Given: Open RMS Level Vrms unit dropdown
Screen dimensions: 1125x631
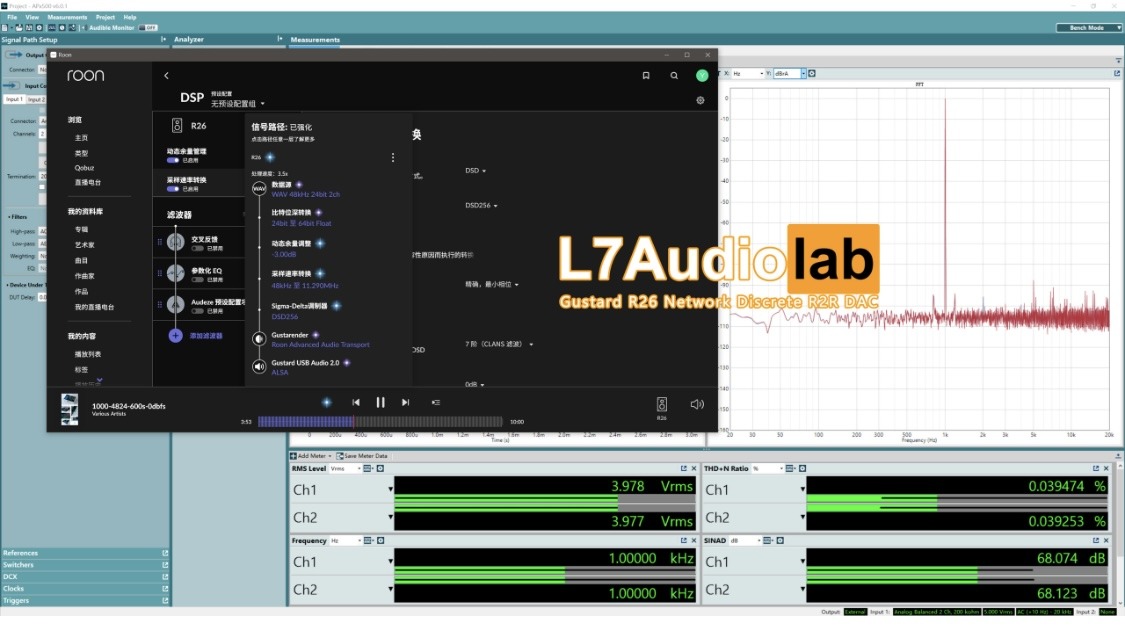Looking at the screenshot, I should click(x=345, y=469).
